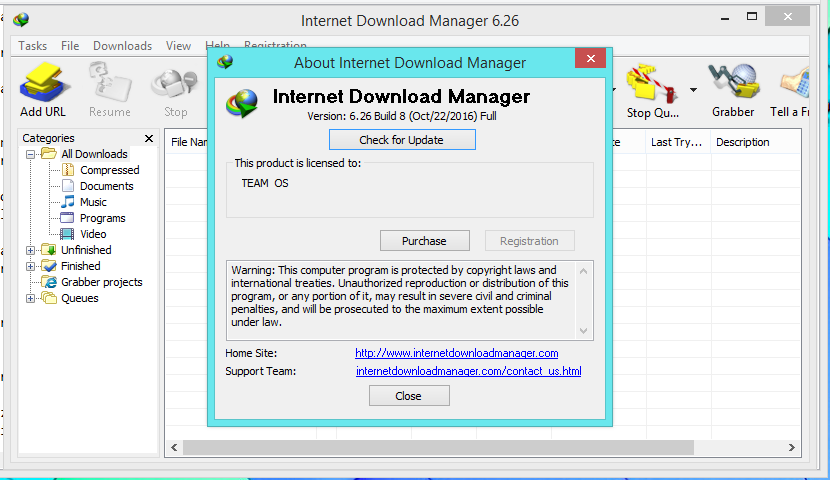
Task: Click the Stop Queue toolbar icon
Action: click(x=653, y=84)
